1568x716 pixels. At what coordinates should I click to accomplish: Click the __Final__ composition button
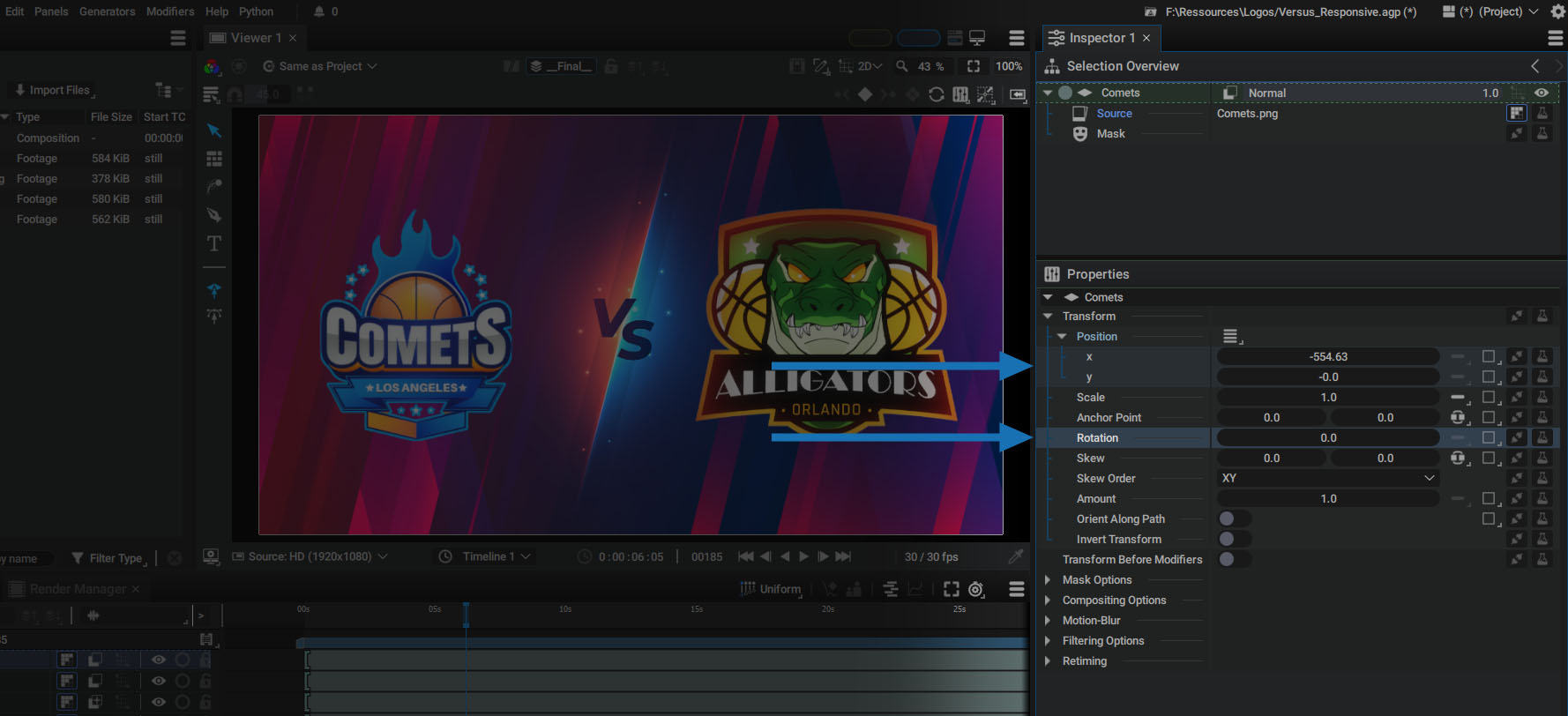562,66
